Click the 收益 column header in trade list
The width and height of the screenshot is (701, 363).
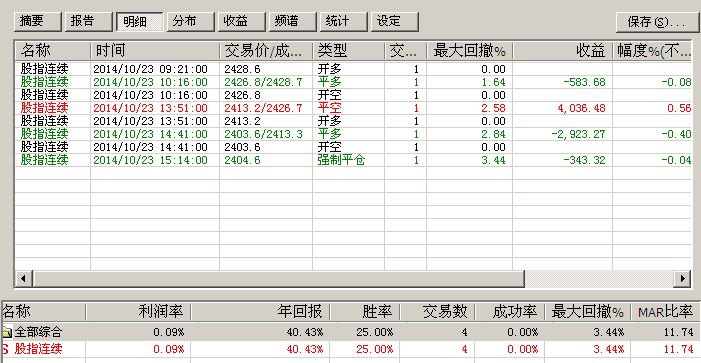click(x=562, y=51)
